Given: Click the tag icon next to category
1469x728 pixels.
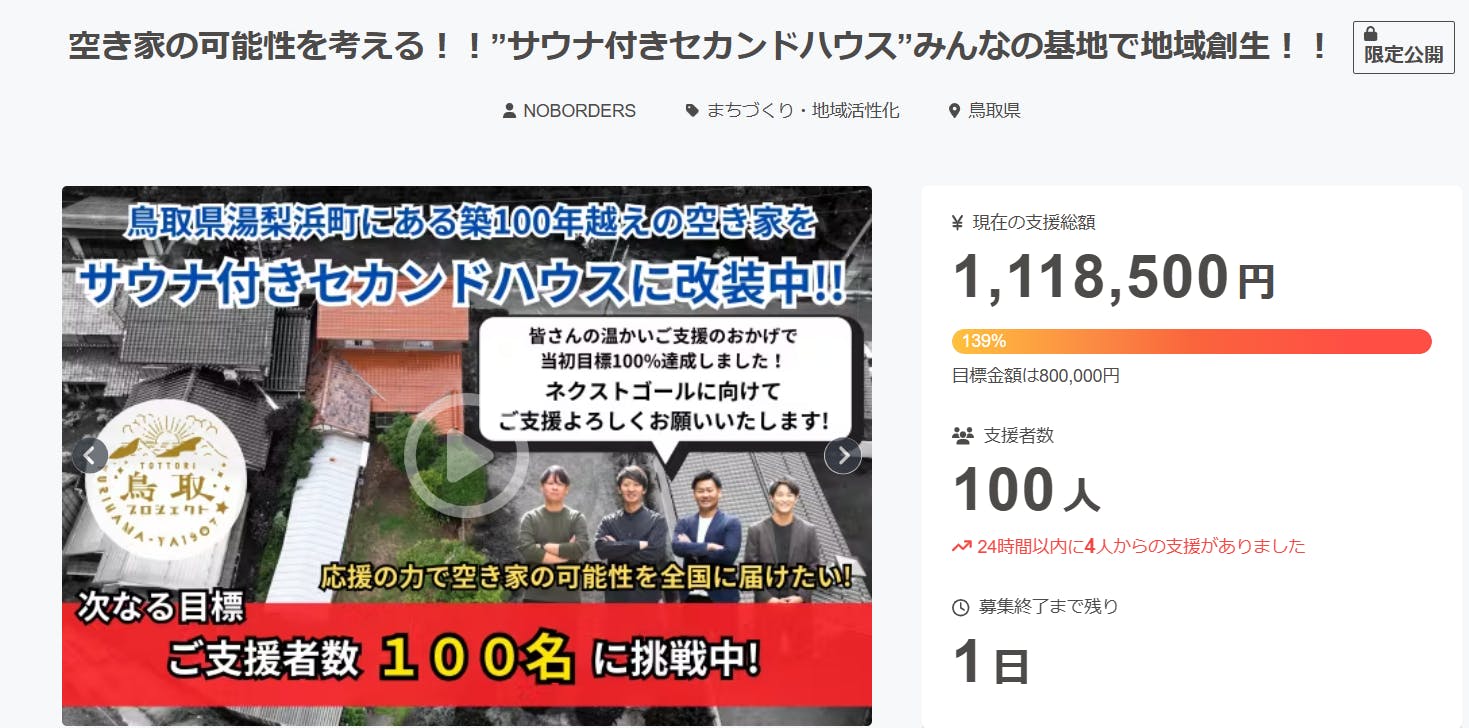Looking at the screenshot, I should click(692, 111).
